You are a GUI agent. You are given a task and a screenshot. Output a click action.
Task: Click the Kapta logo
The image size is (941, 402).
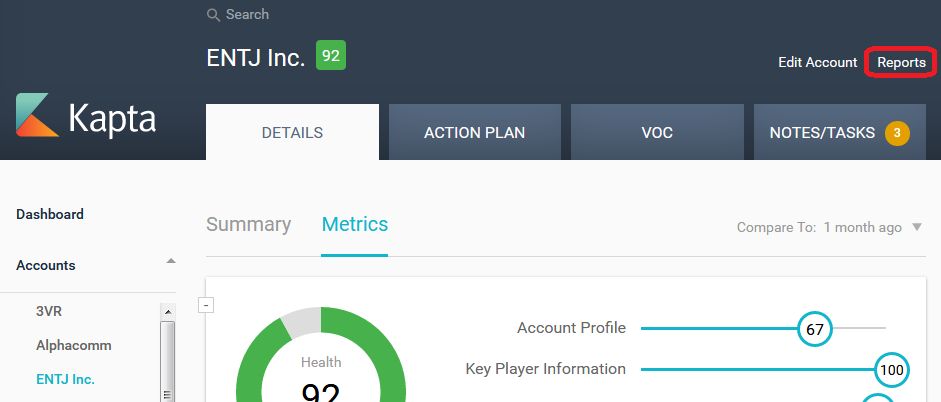tap(86, 116)
